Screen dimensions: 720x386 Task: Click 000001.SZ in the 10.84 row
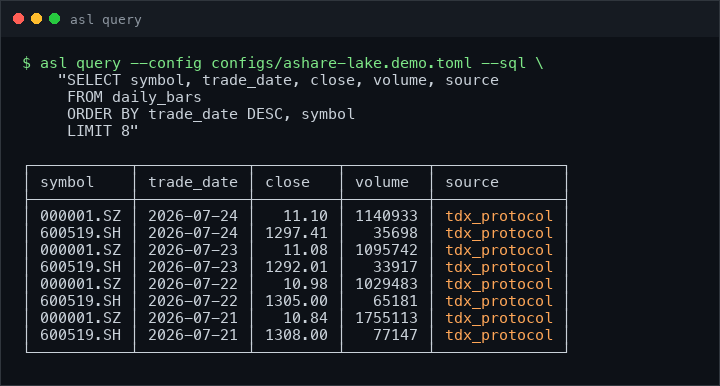tap(80, 318)
